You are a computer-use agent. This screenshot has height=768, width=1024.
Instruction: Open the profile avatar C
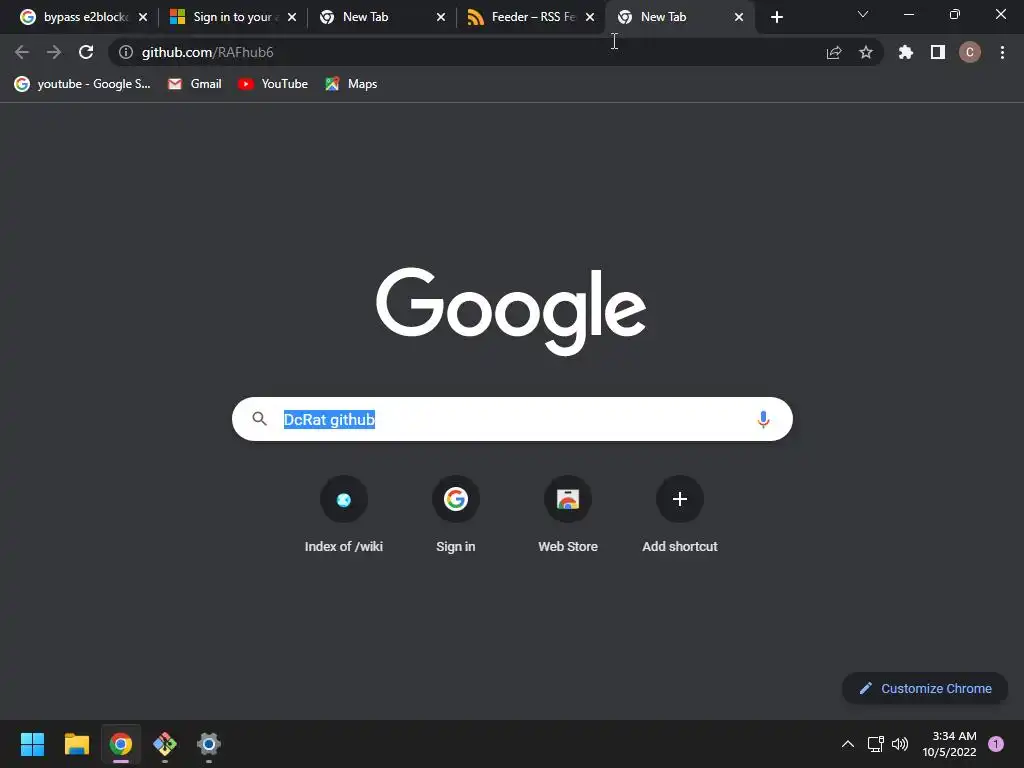pos(970,52)
